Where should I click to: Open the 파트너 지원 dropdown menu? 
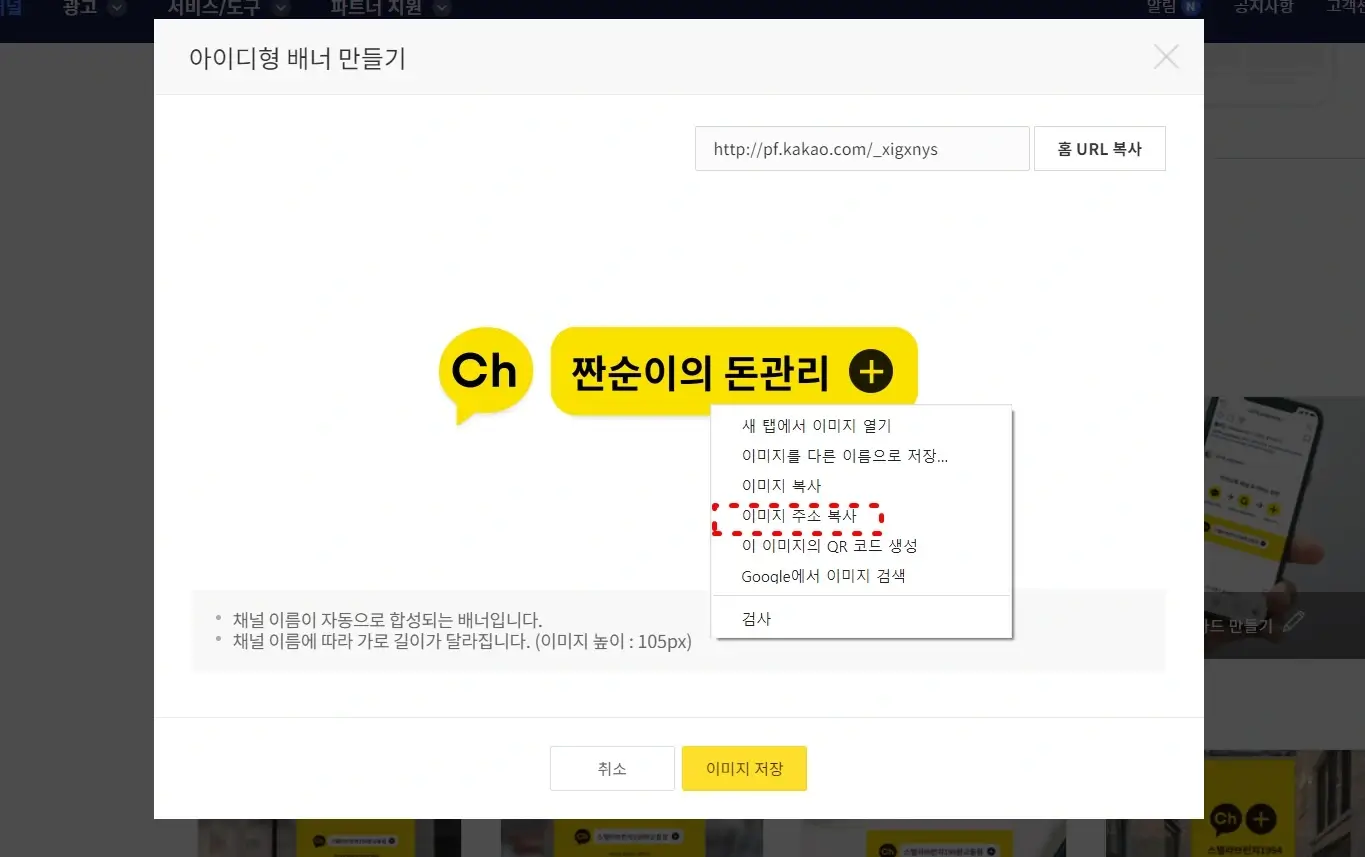[x=390, y=8]
